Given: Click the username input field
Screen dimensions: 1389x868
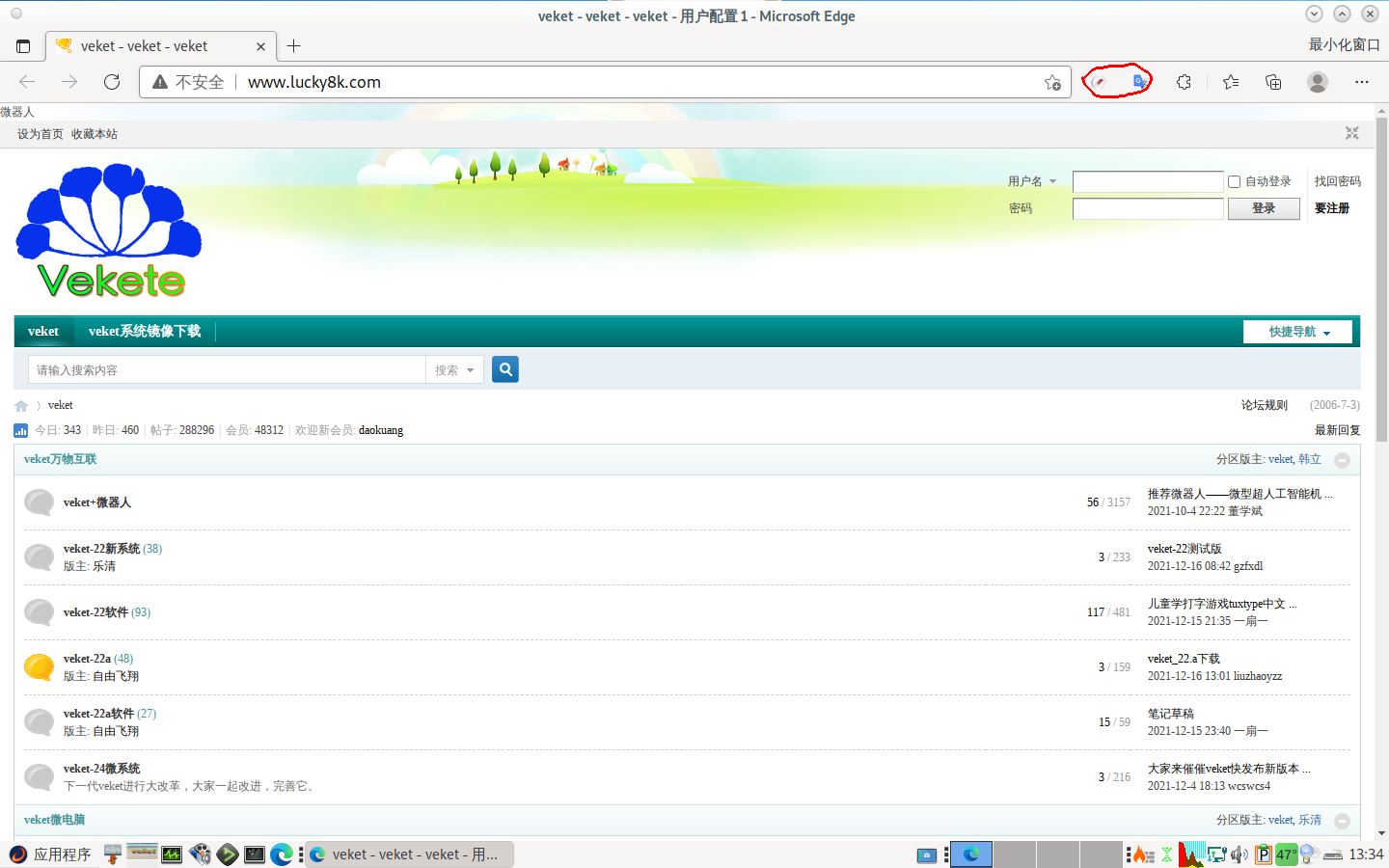Looking at the screenshot, I should click(x=1148, y=181).
